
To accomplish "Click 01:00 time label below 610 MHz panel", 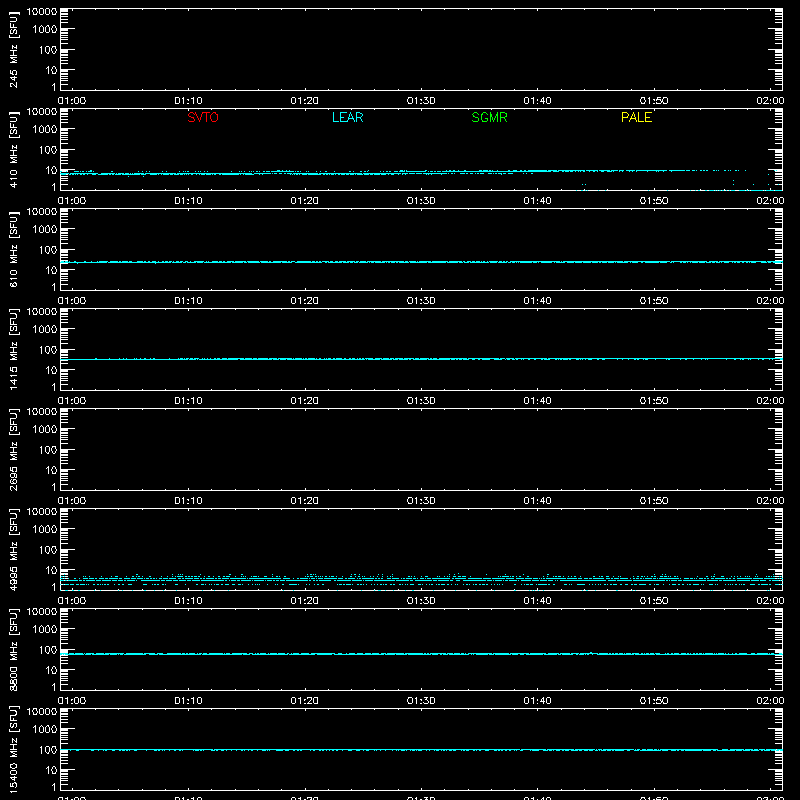I will pos(72,301).
